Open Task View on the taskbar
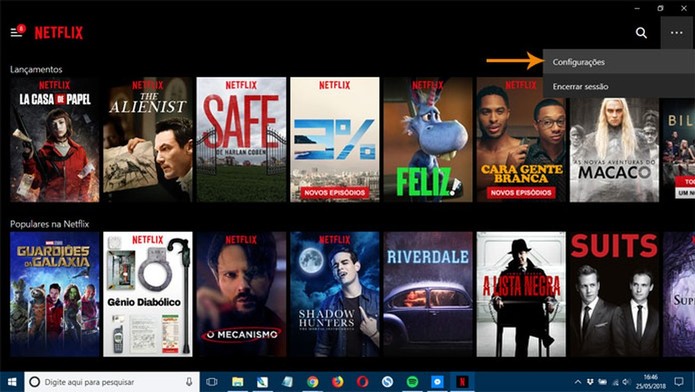695x392 pixels. tap(212, 382)
